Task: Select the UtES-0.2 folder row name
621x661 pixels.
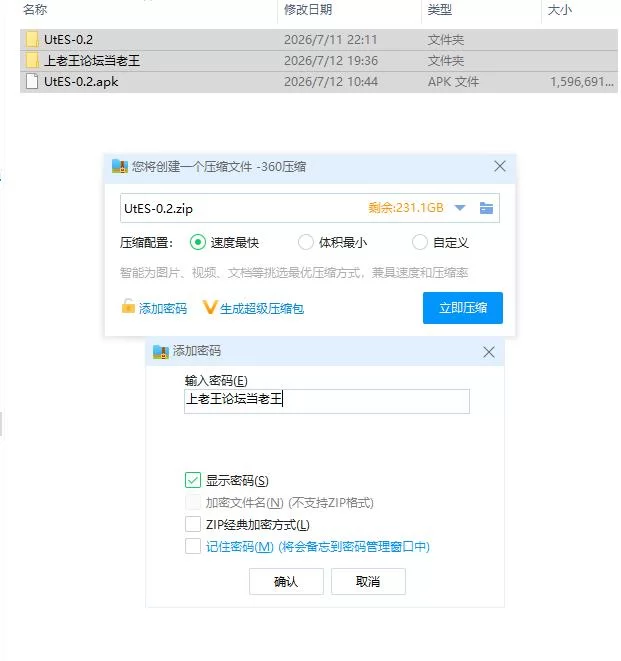Action: click(x=68, y=40)
